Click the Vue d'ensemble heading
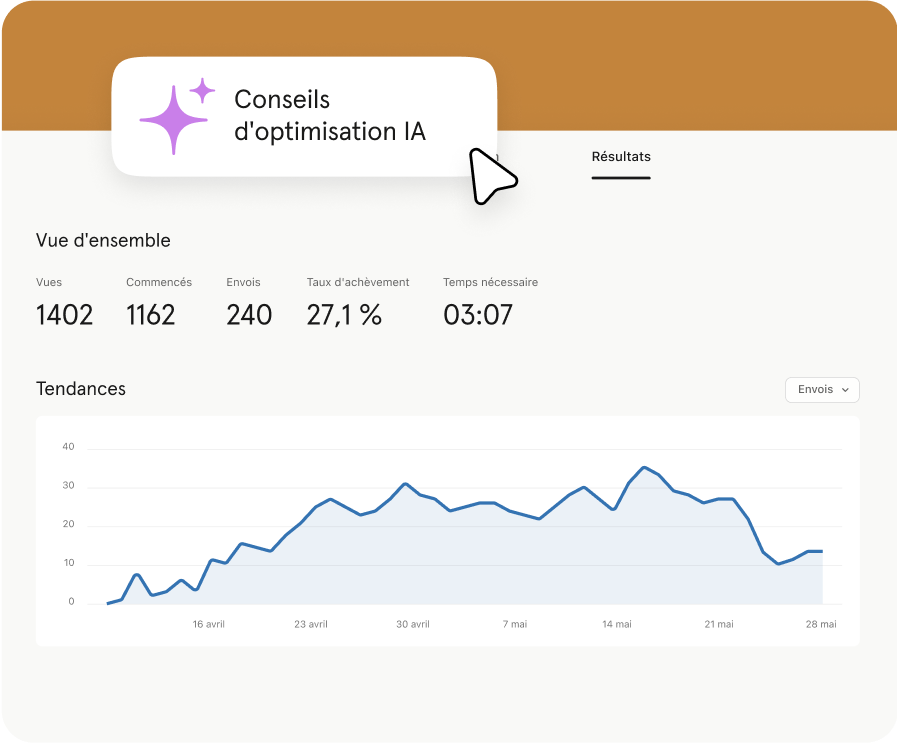The height and width of the screenshot is (743, 897). click(103, 241)
